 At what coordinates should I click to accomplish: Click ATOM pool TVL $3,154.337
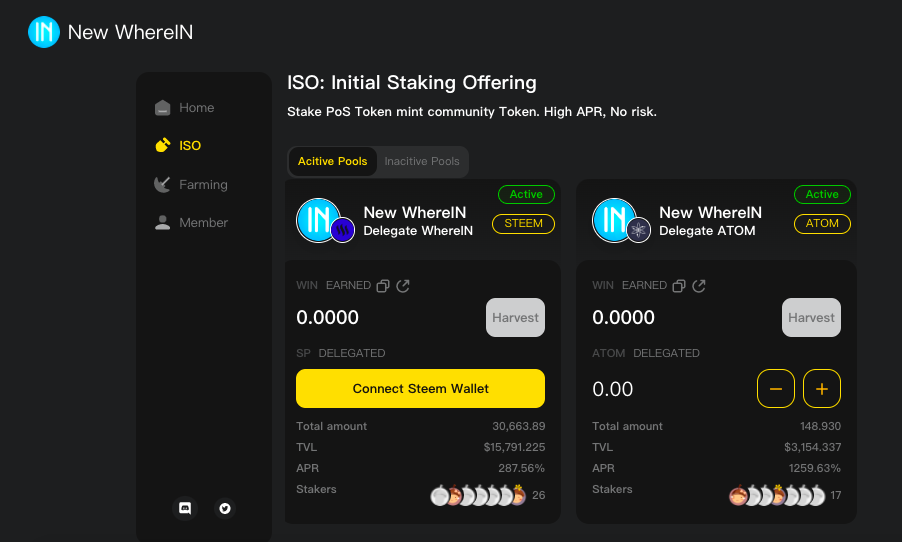(812, 447)
